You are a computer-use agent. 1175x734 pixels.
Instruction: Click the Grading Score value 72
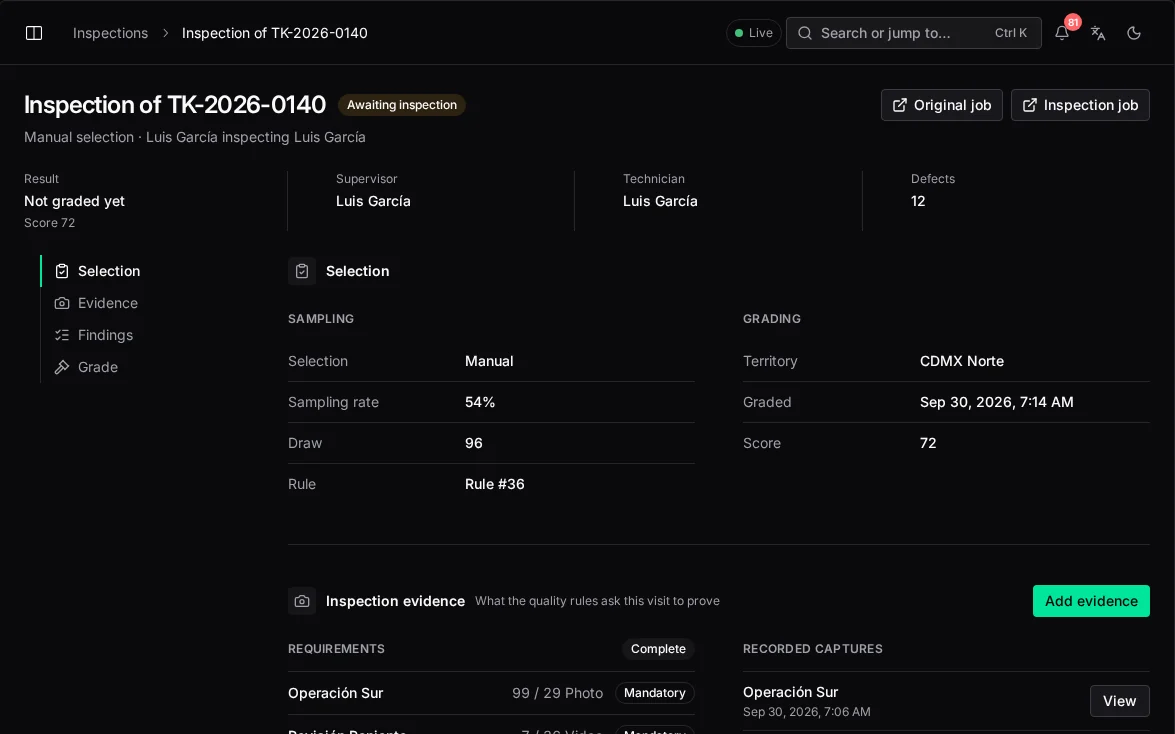click(928, 443)
